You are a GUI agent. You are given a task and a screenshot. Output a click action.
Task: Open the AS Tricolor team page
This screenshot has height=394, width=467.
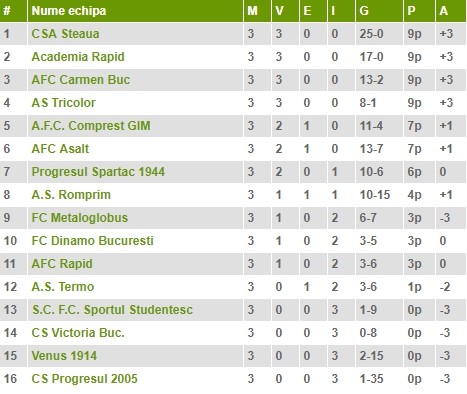point(64,103)
